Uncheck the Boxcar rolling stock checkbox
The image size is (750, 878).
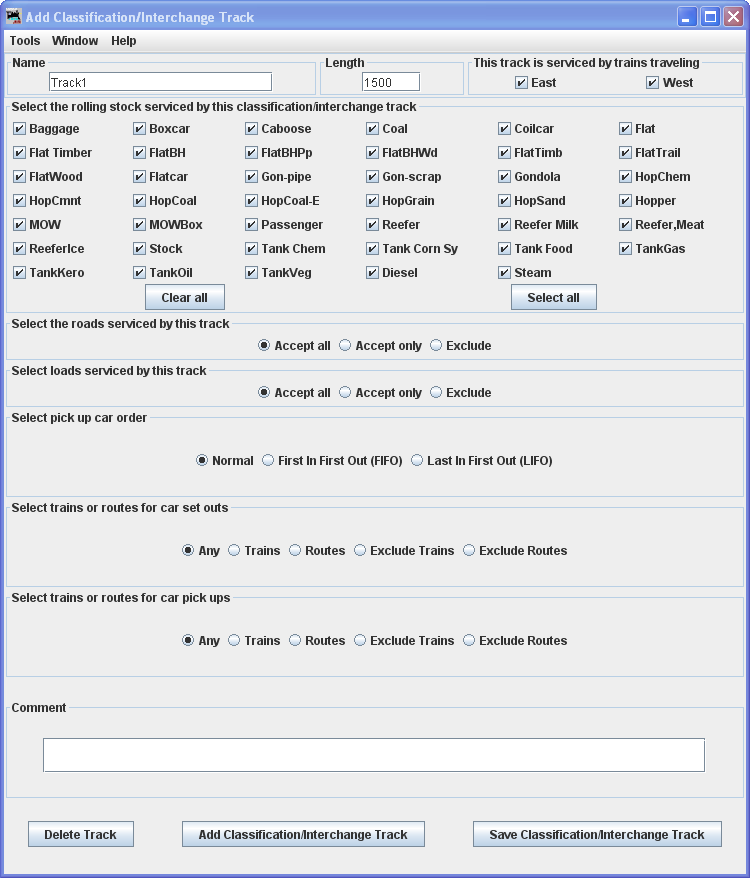(140, 129)
